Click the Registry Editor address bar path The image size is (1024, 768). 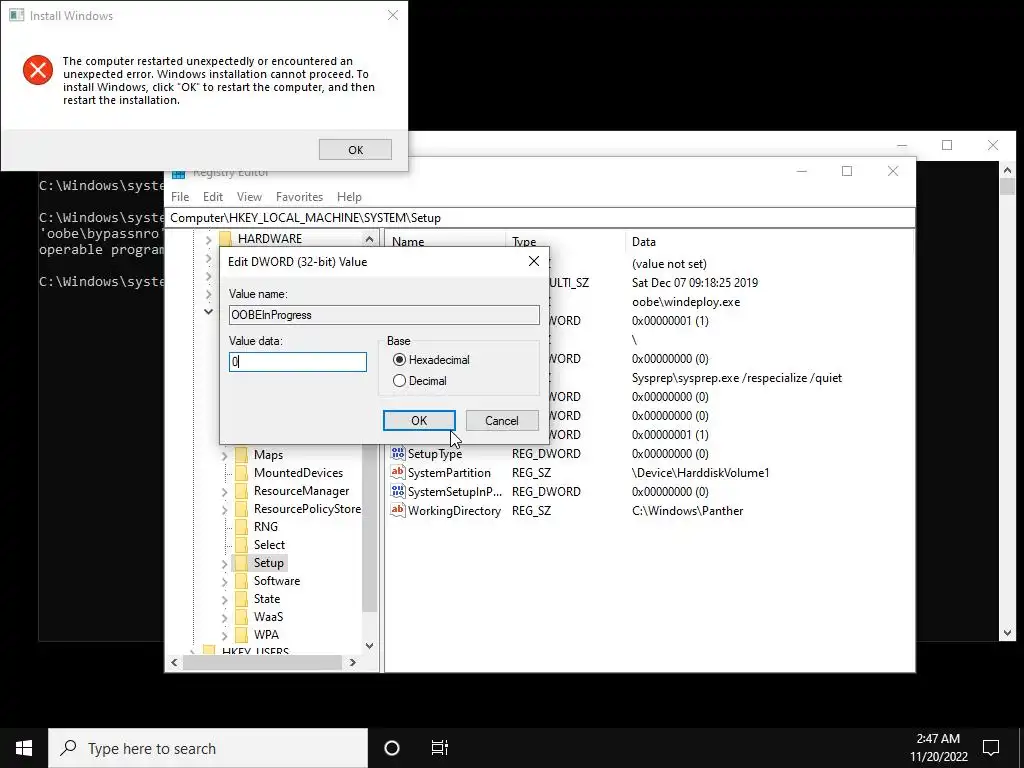tap(541, 217)
